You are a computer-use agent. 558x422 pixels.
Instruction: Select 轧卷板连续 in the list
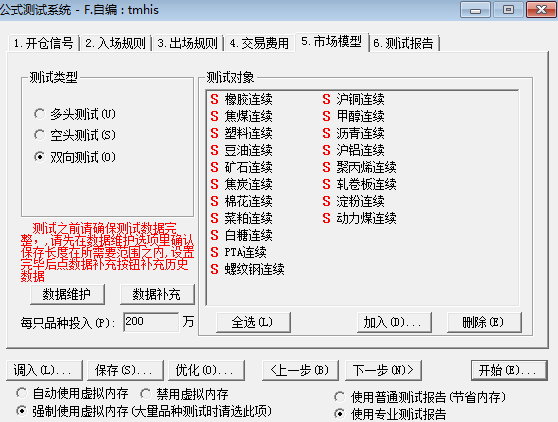pyautogui.click(x=367, y=184)
